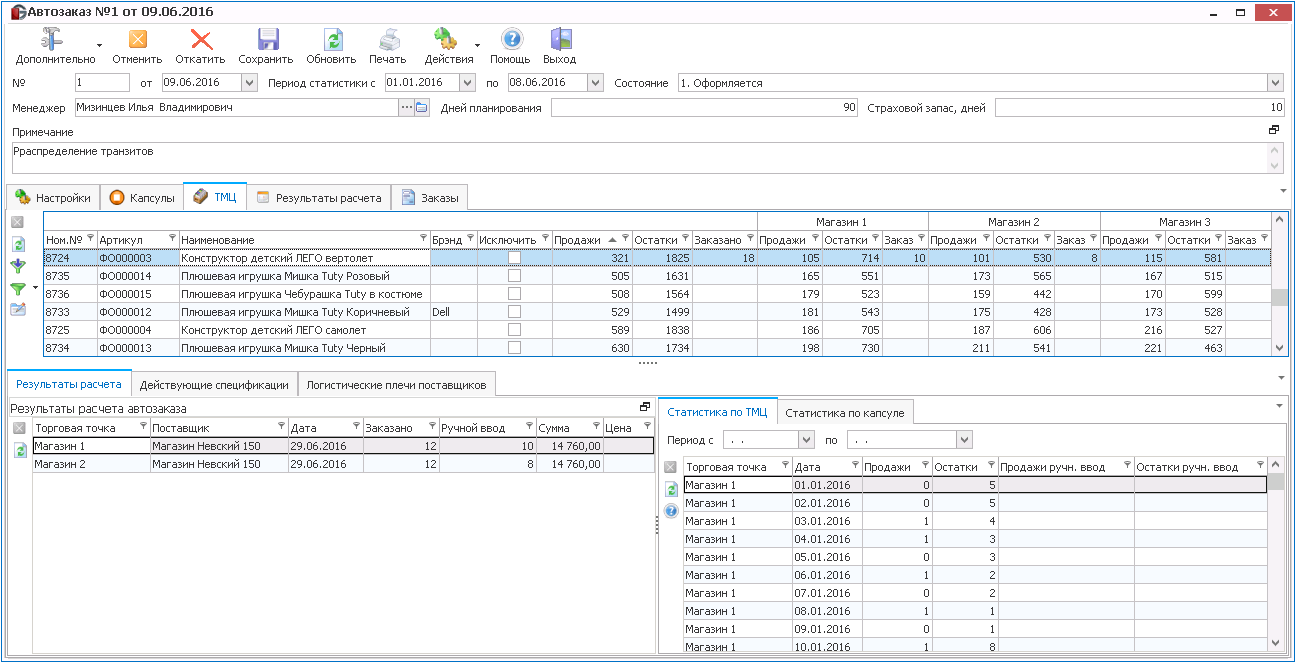
Task: Toggle Исключить checkbox for Мишка Tuty Коричневый
Action: (x=514, y=312)
